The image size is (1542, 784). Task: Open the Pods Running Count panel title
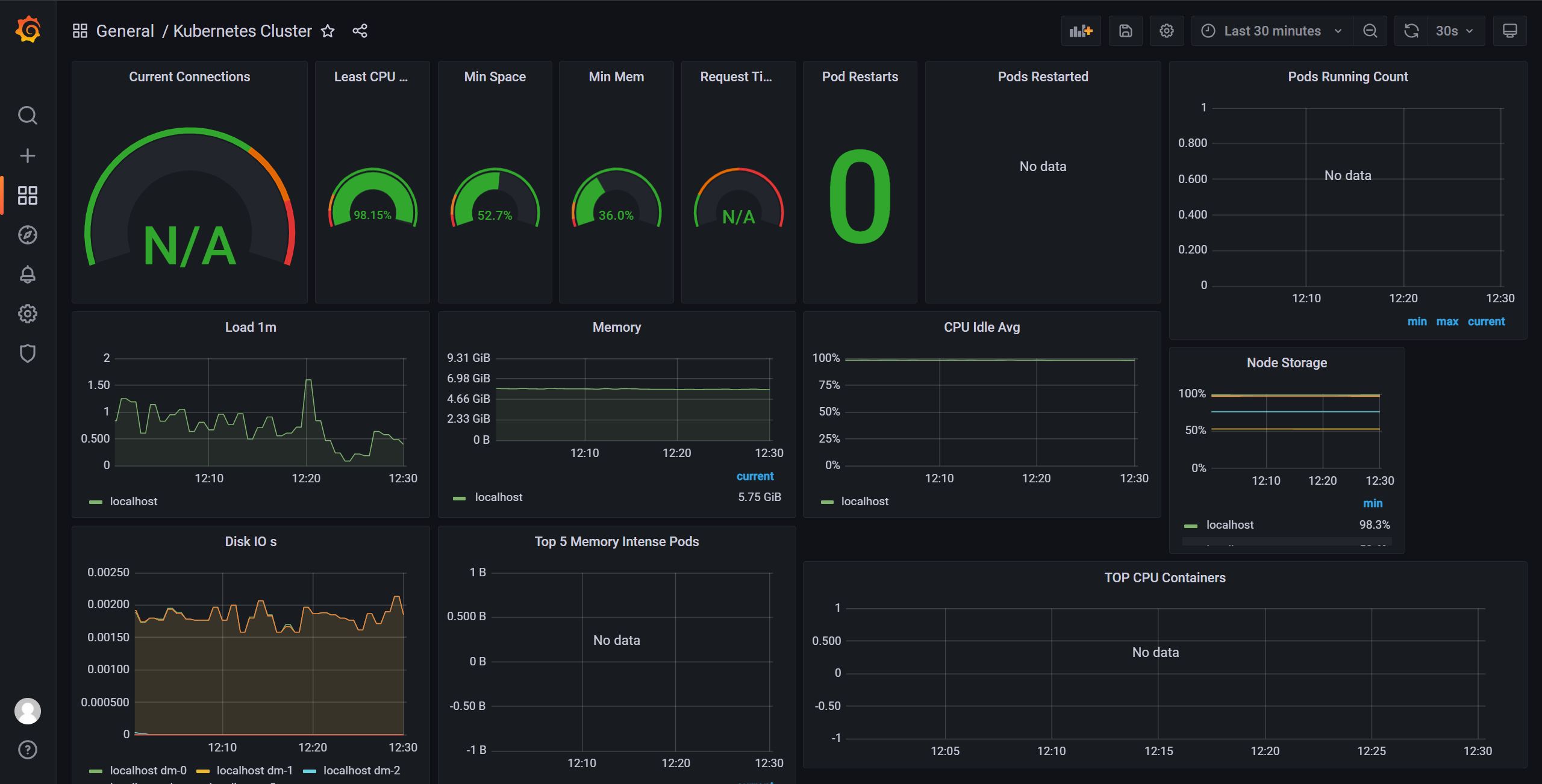(1347, 76)
